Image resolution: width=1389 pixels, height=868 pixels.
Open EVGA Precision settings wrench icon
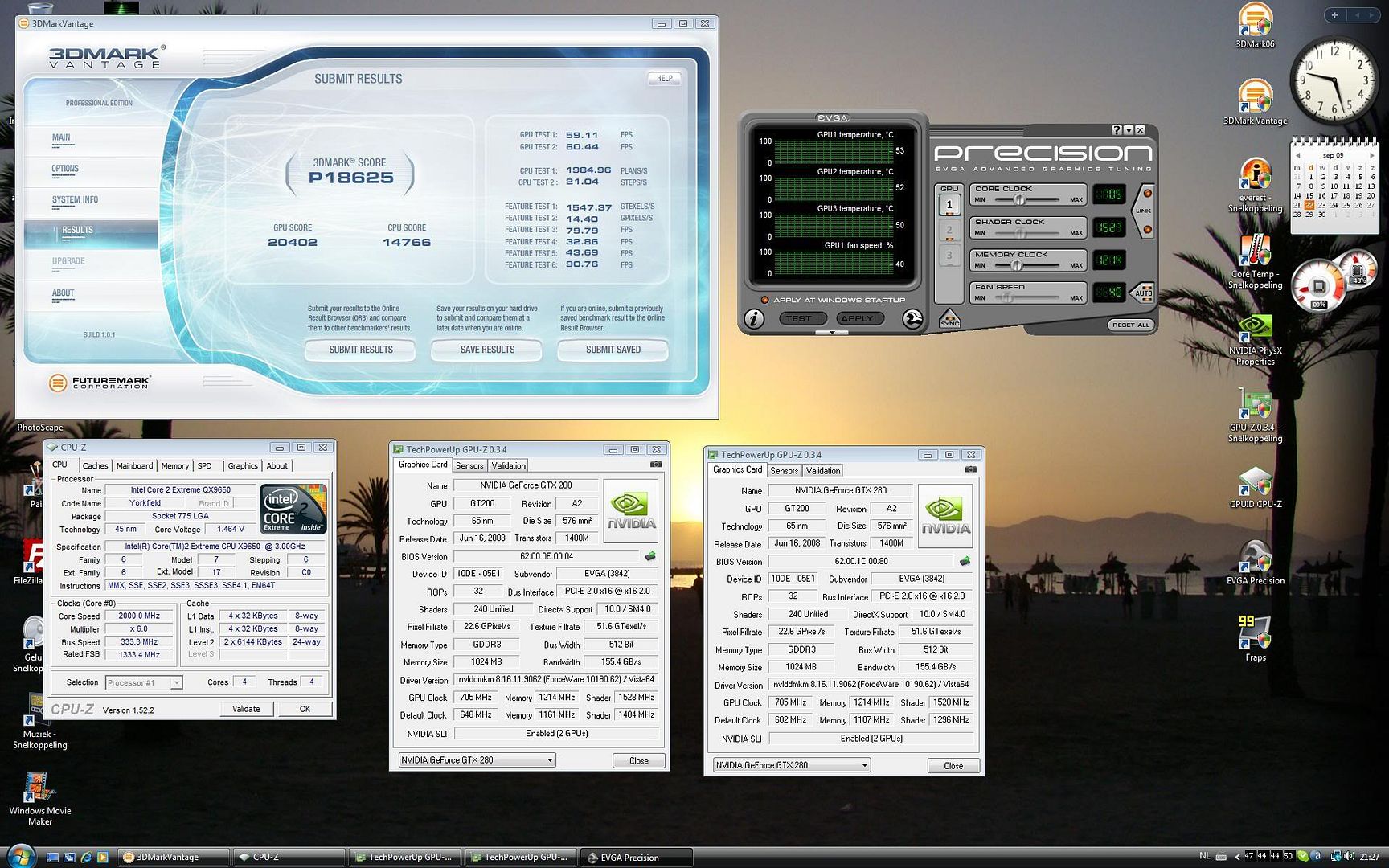tap(912, 319)
